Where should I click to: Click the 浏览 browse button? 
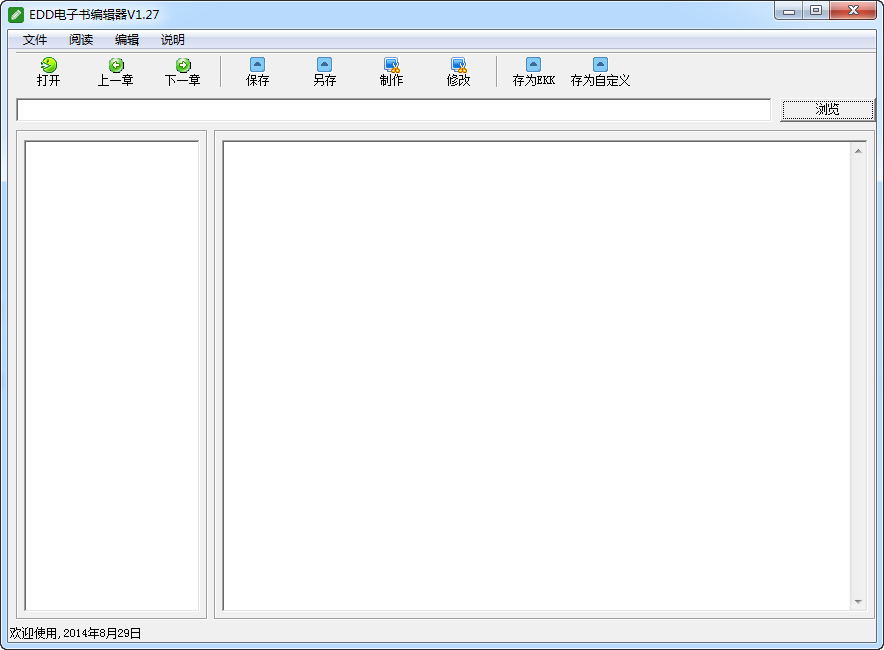click(x=827, y=109)
